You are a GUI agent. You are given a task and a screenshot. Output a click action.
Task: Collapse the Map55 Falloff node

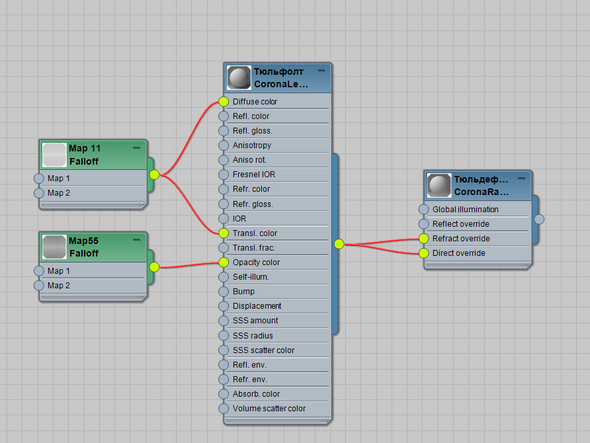[x=137, y=240]
